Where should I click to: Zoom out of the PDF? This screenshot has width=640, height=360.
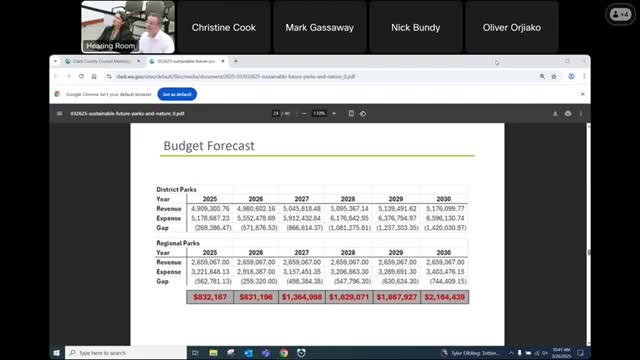(304, 113)
